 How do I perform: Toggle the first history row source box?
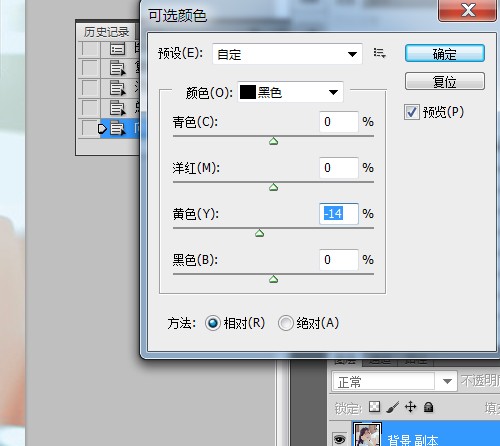click(x=89, y=49)
